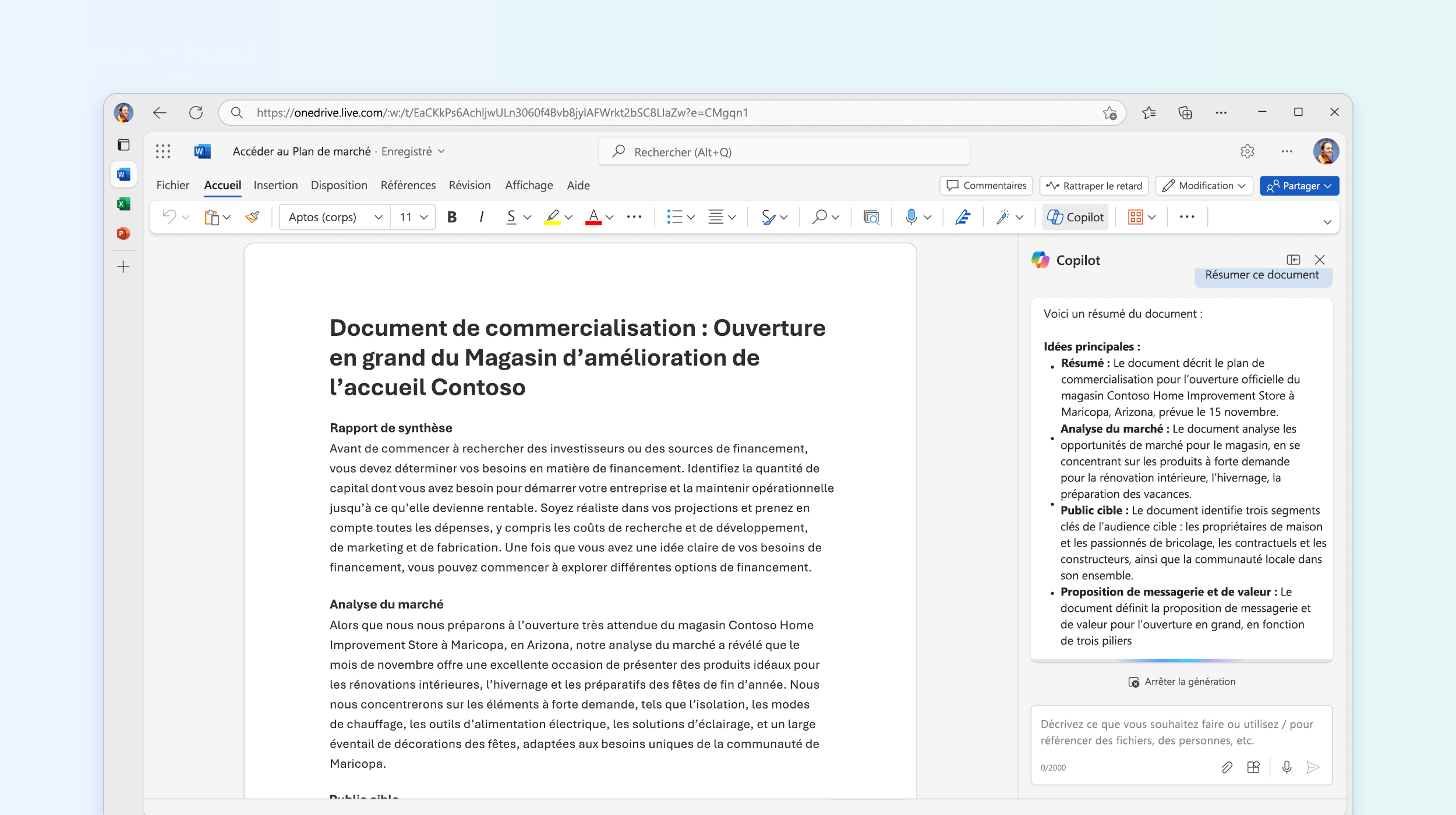Click the Word logo icon in header
Image resolution: width=1456 pixels, height=815 pixels.
(202, 151)
